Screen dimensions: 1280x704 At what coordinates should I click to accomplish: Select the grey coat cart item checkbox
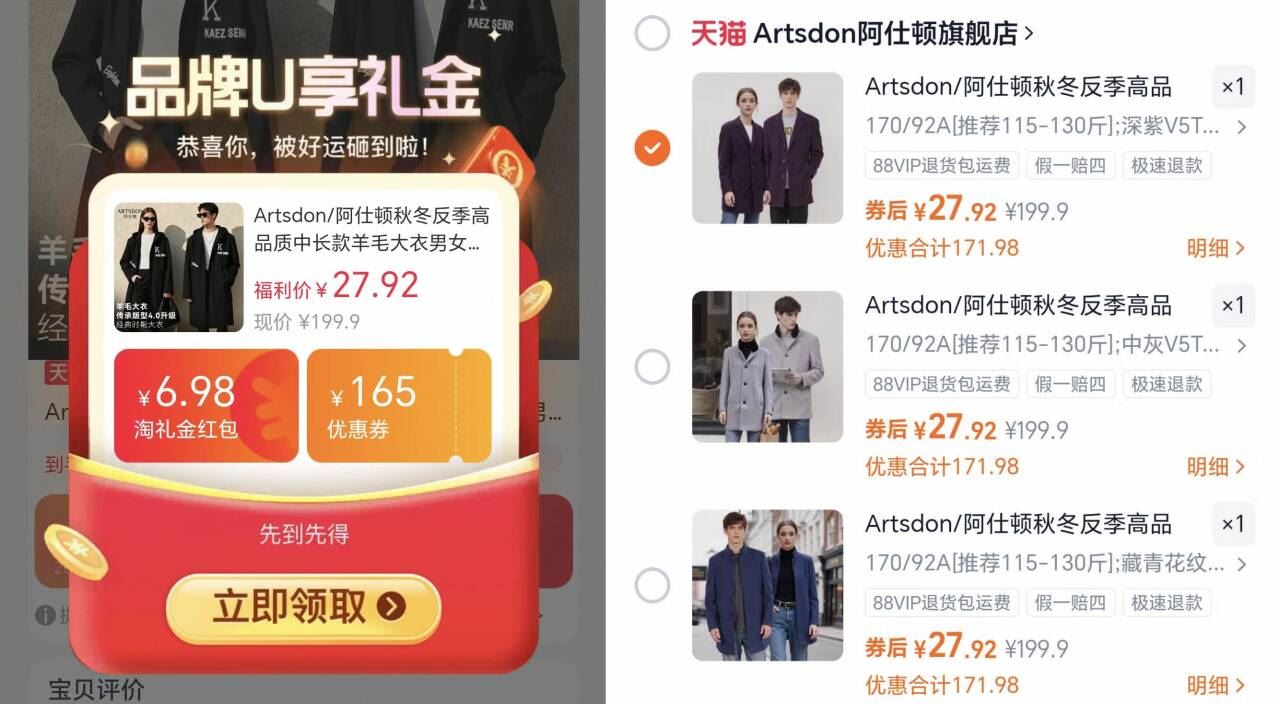coord(652,367)
